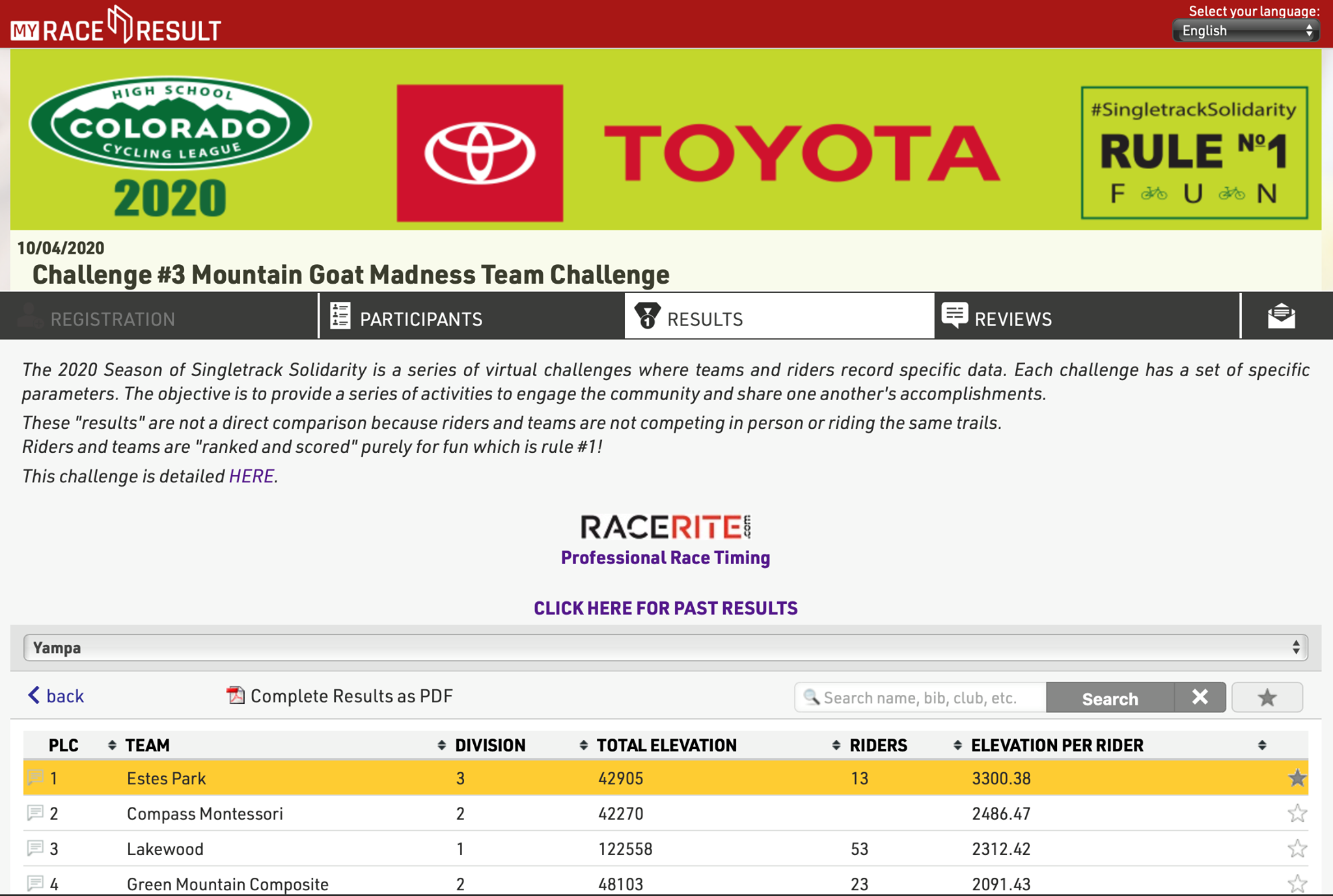This screenshot has width=1333, height=896.
Task: Click the Challenge #3 Mountain Goat Madness title
Action: click(x=351, y=275)
